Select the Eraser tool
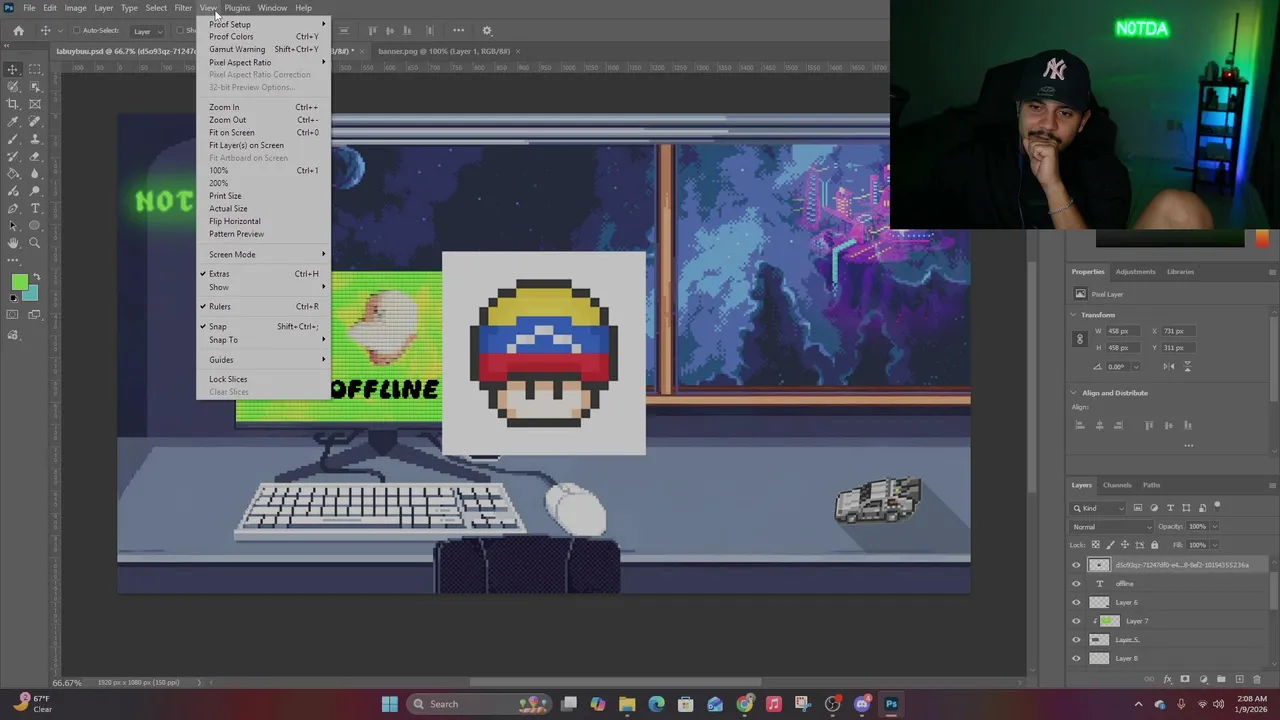The height and width of the screenshot is (720, 1280). [x=35, y=156]
